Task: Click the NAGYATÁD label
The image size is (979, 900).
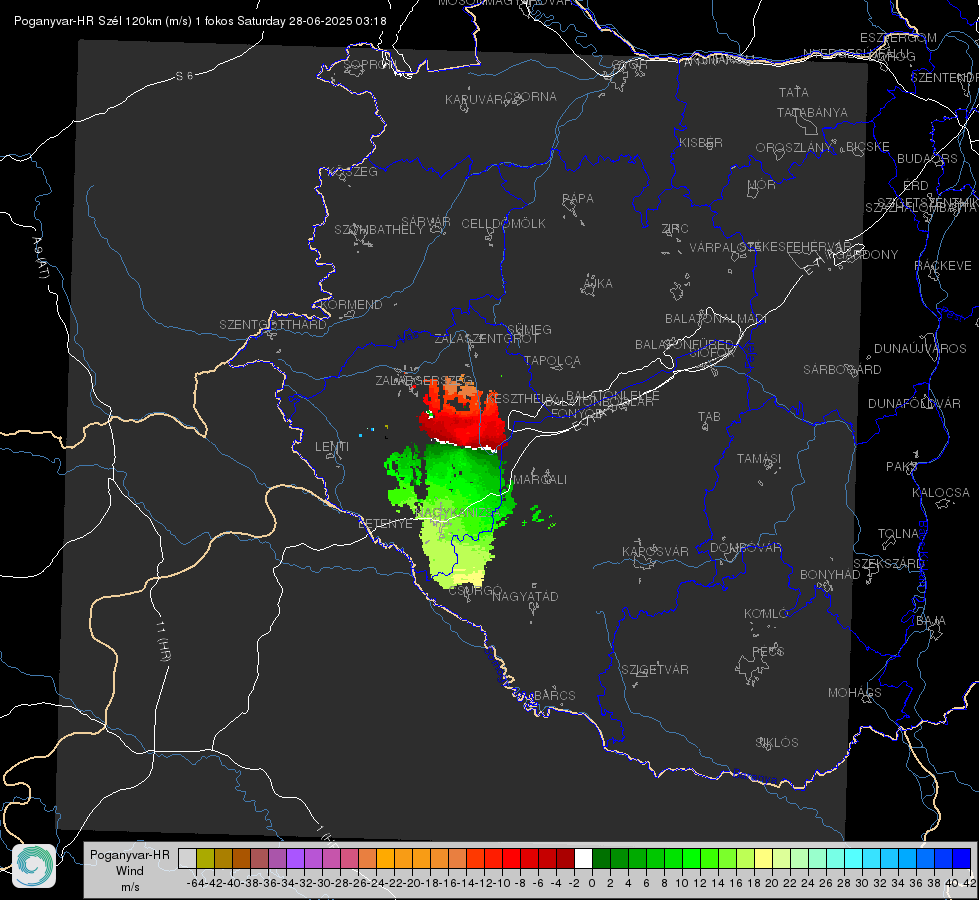Action: [x=525, y=596]
